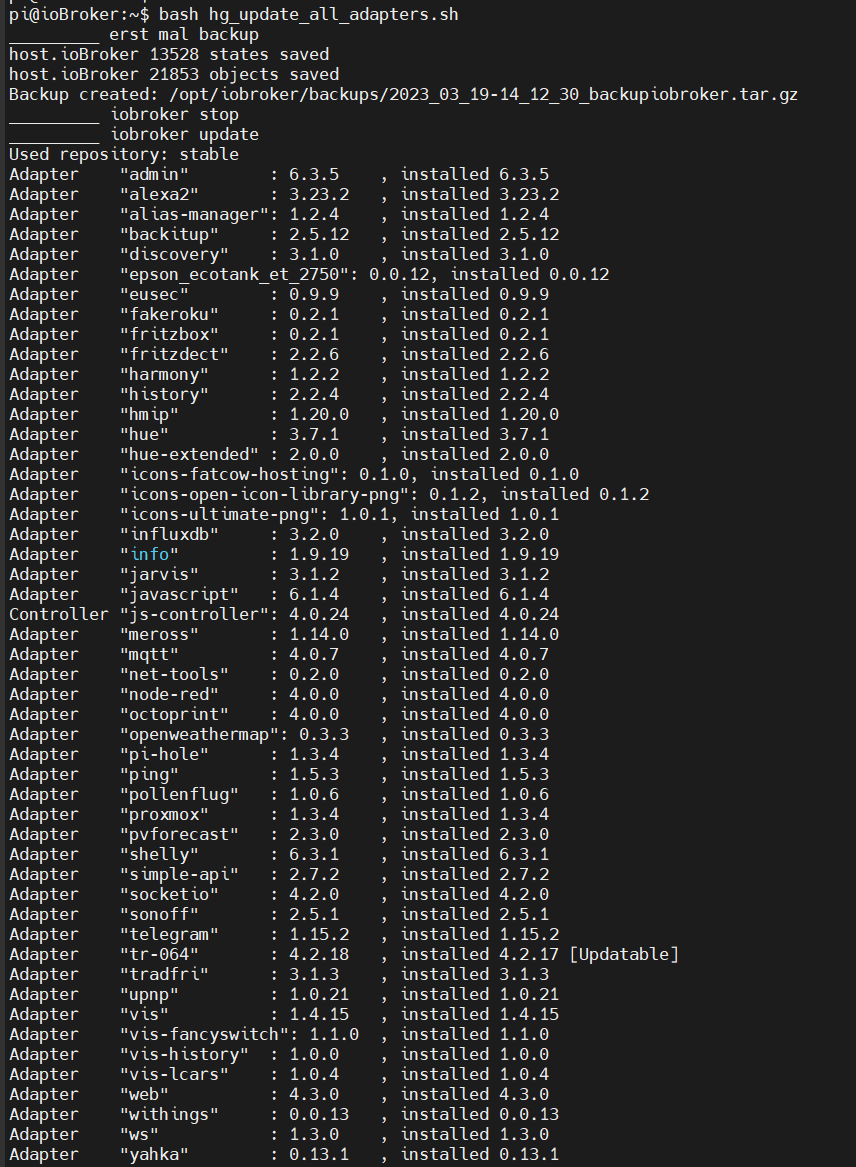Click the "yahka" adapter entry
Image resolution: width=856 pixels, height=1167 pixels.
[x=284, y=1155]
